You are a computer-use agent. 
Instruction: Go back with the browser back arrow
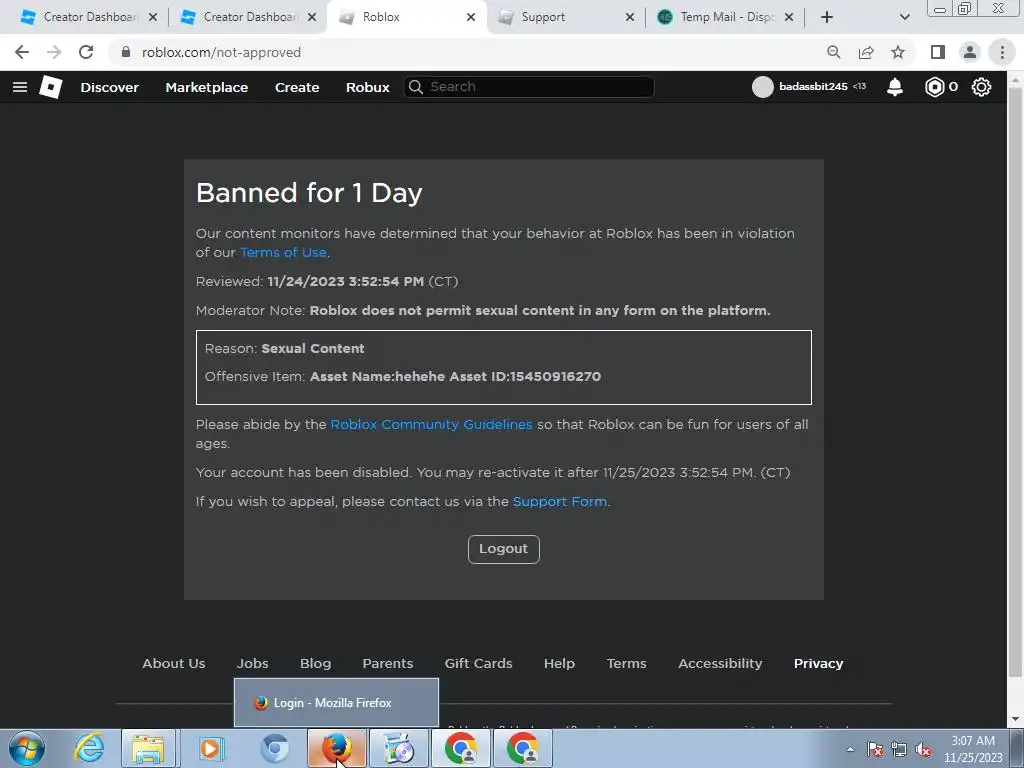pos(22,52)
